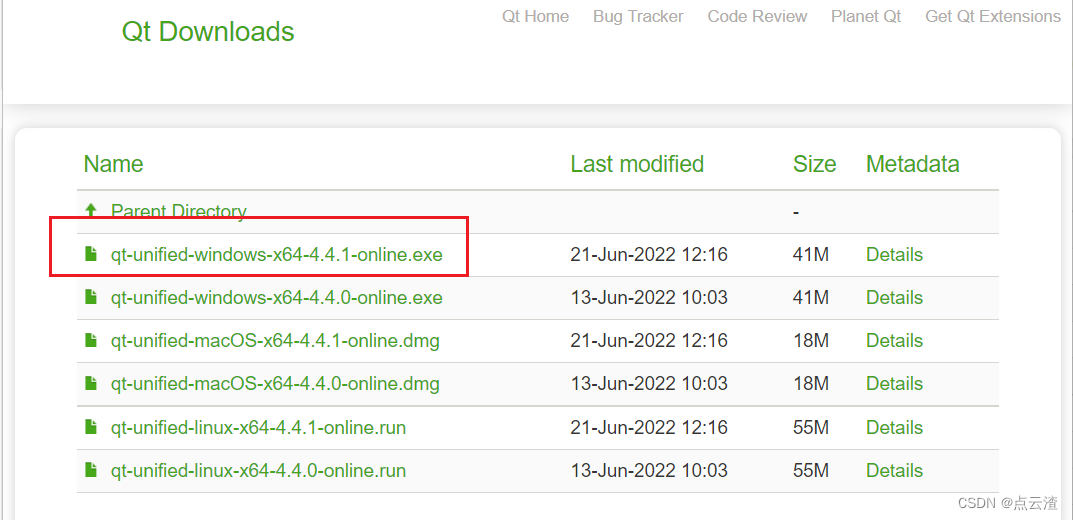1073x520 pixels.
Task: Open the Code Review link
Action: (757, 16)
